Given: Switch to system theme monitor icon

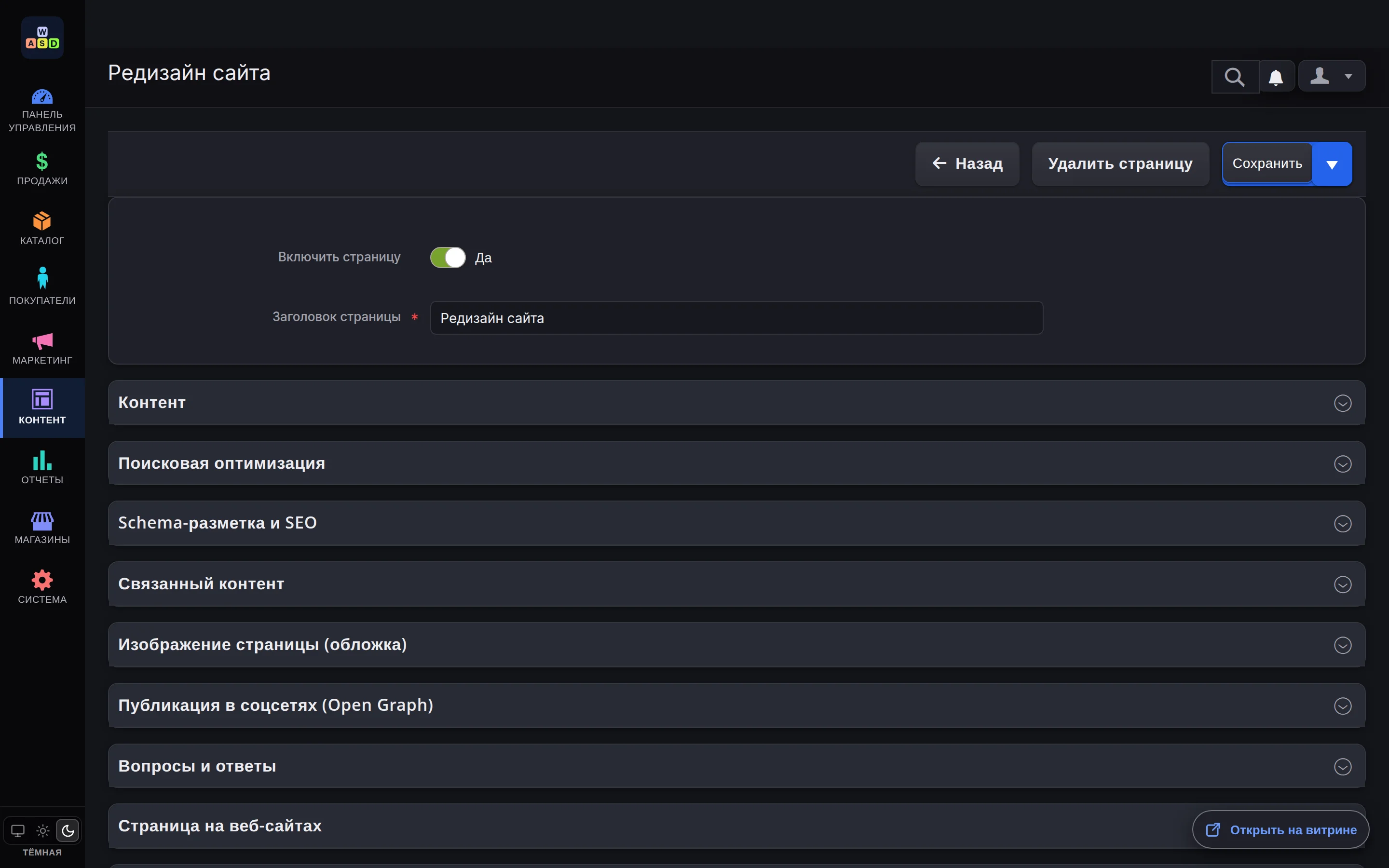Looking at the screenshot, I should click(x=18, y=831).
